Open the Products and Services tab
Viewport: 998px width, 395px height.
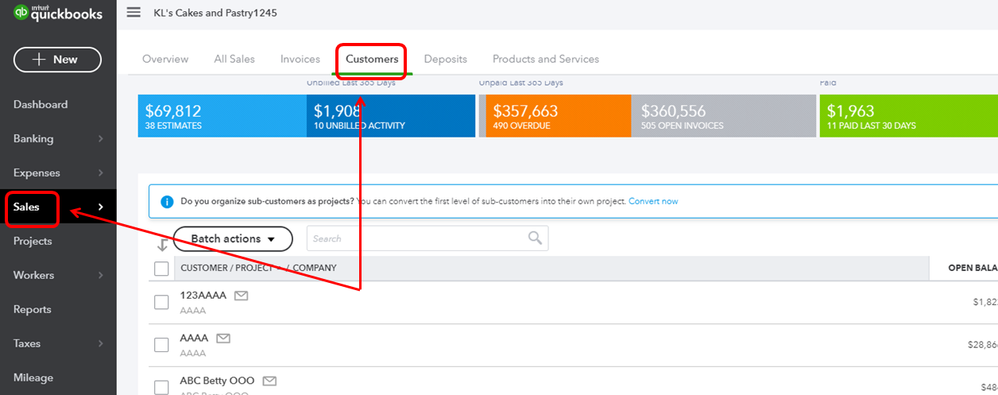pyautogui.click(x=545, y=59)
